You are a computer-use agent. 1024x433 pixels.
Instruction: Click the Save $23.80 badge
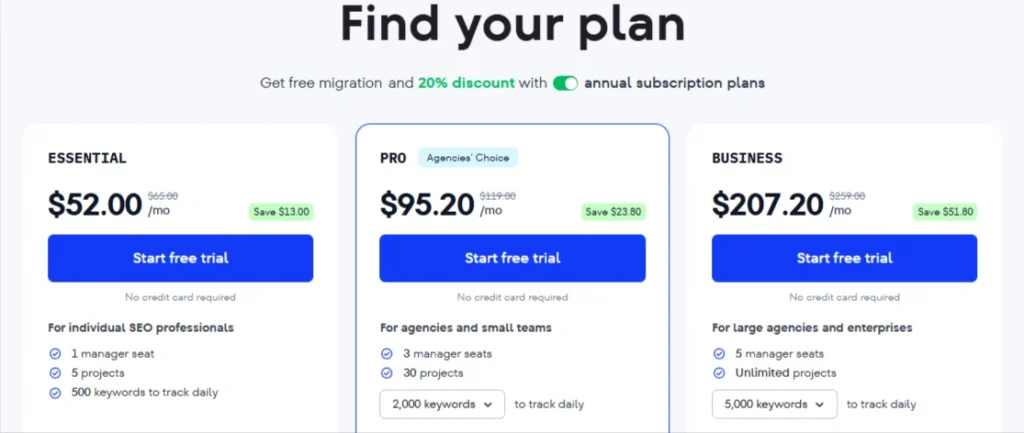pyautogui.click(x=613, y=212)
